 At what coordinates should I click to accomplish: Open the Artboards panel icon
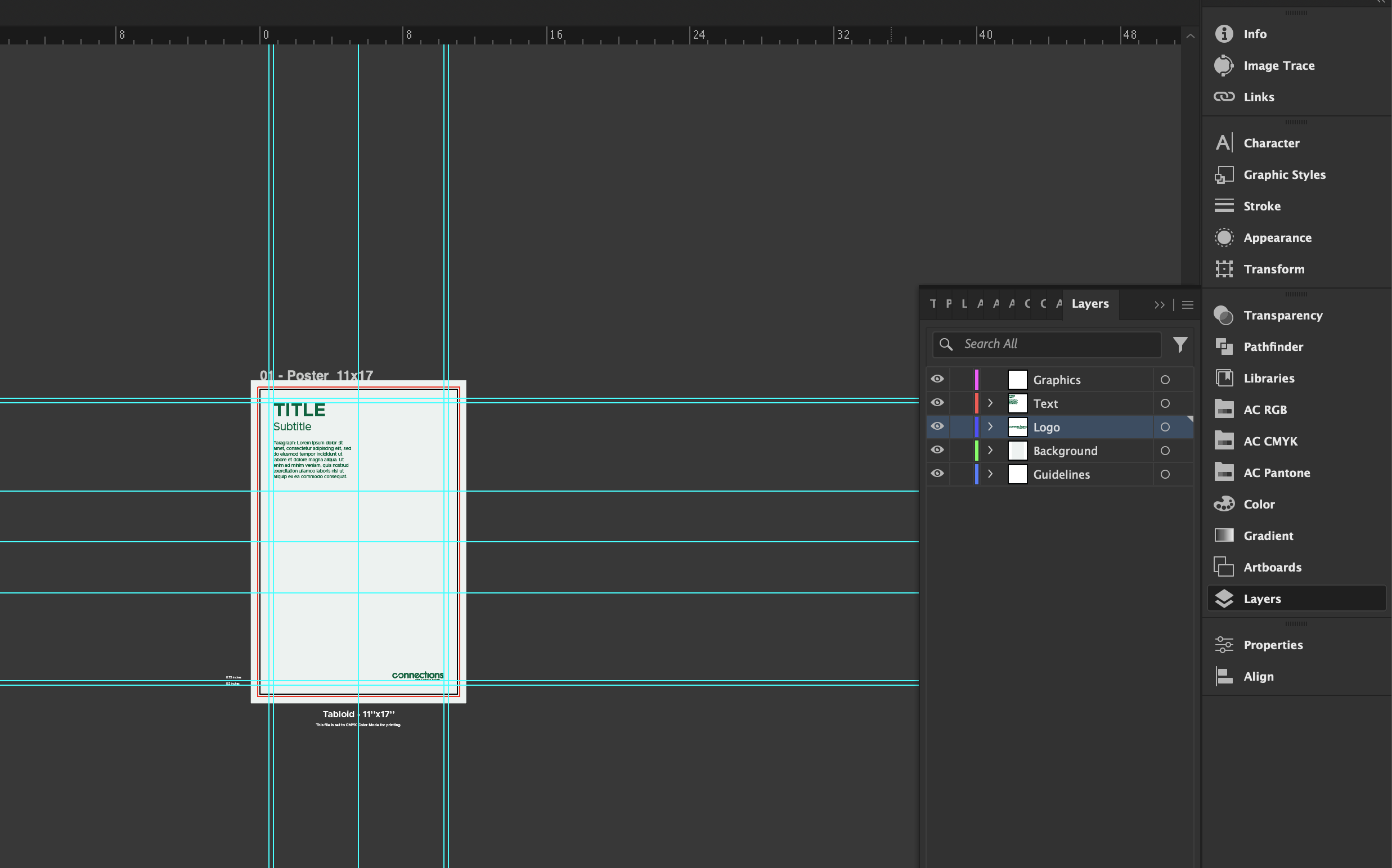pos(1224,567)
